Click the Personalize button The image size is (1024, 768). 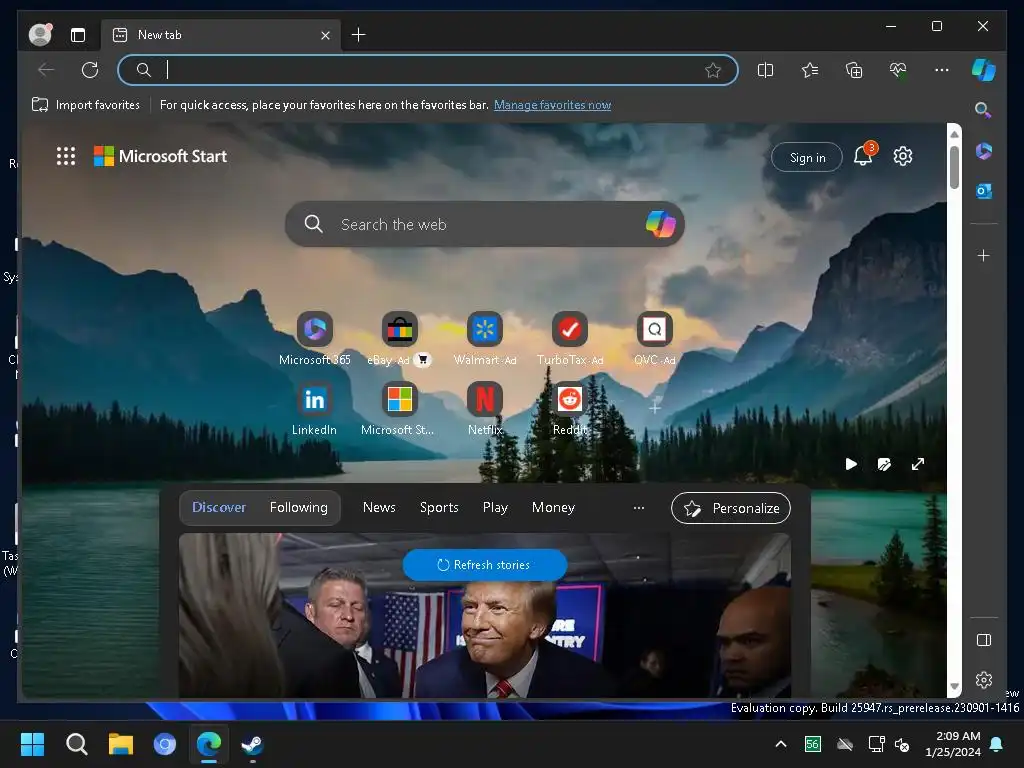(731, 508)
